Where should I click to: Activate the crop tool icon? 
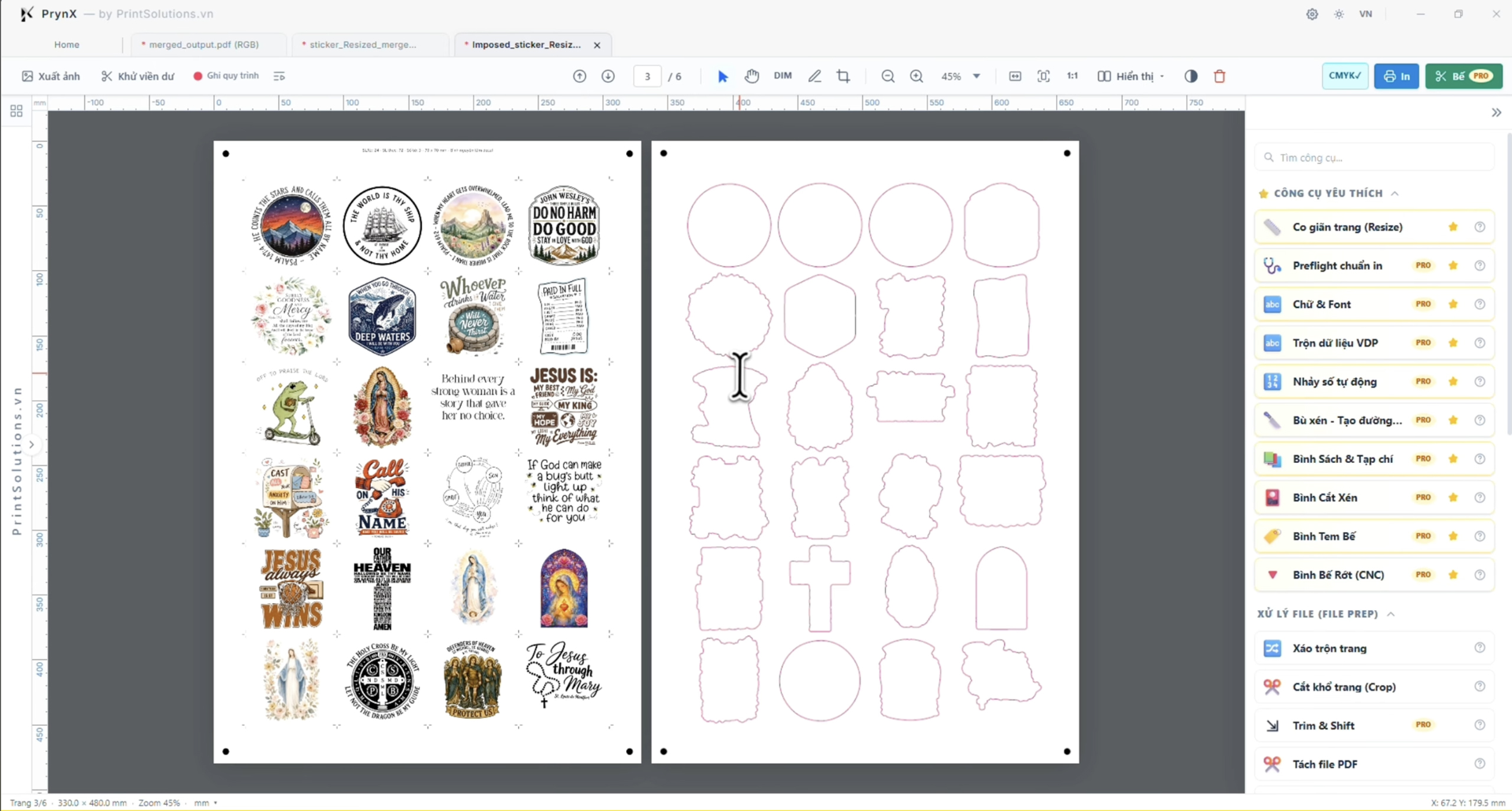843,76
